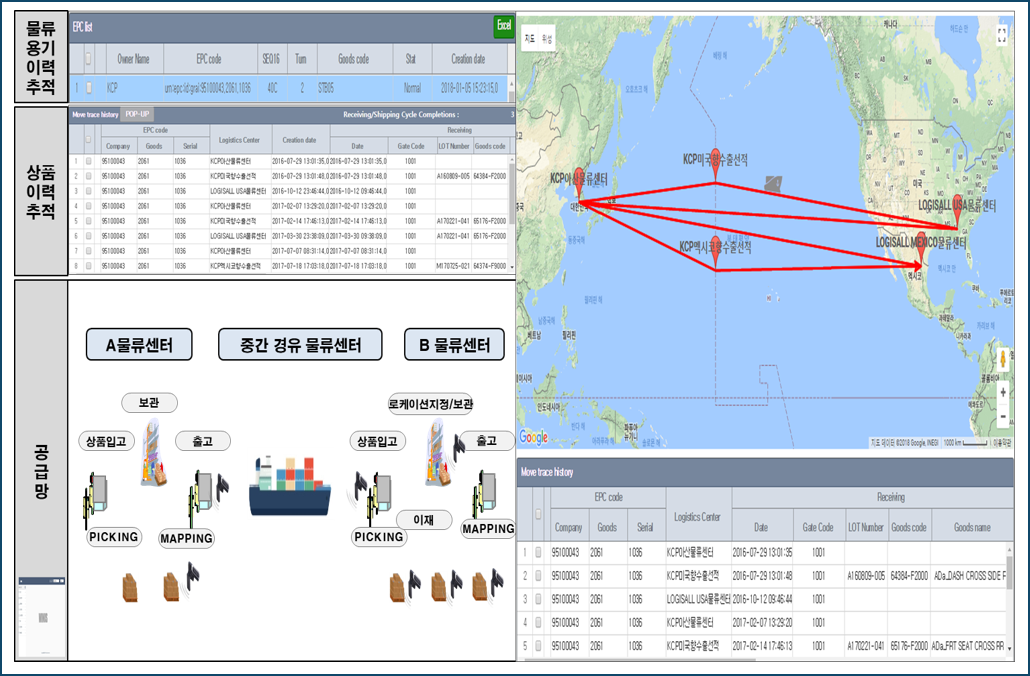The width and height of the screenshot is (1030, 676).
Task: Check row 8 in the left trace table
Action: [x=89, y=266]
